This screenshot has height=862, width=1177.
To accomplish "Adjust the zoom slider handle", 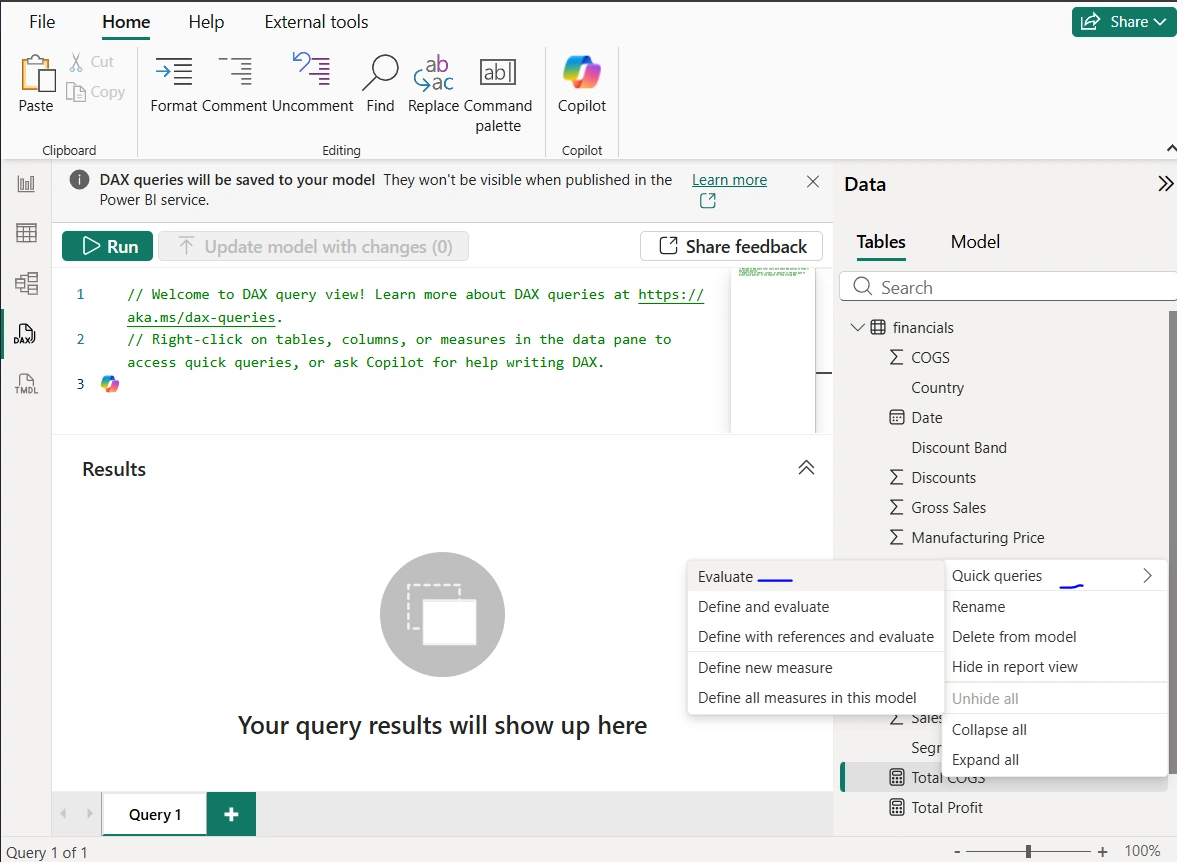I will (x=1028, y=851).
